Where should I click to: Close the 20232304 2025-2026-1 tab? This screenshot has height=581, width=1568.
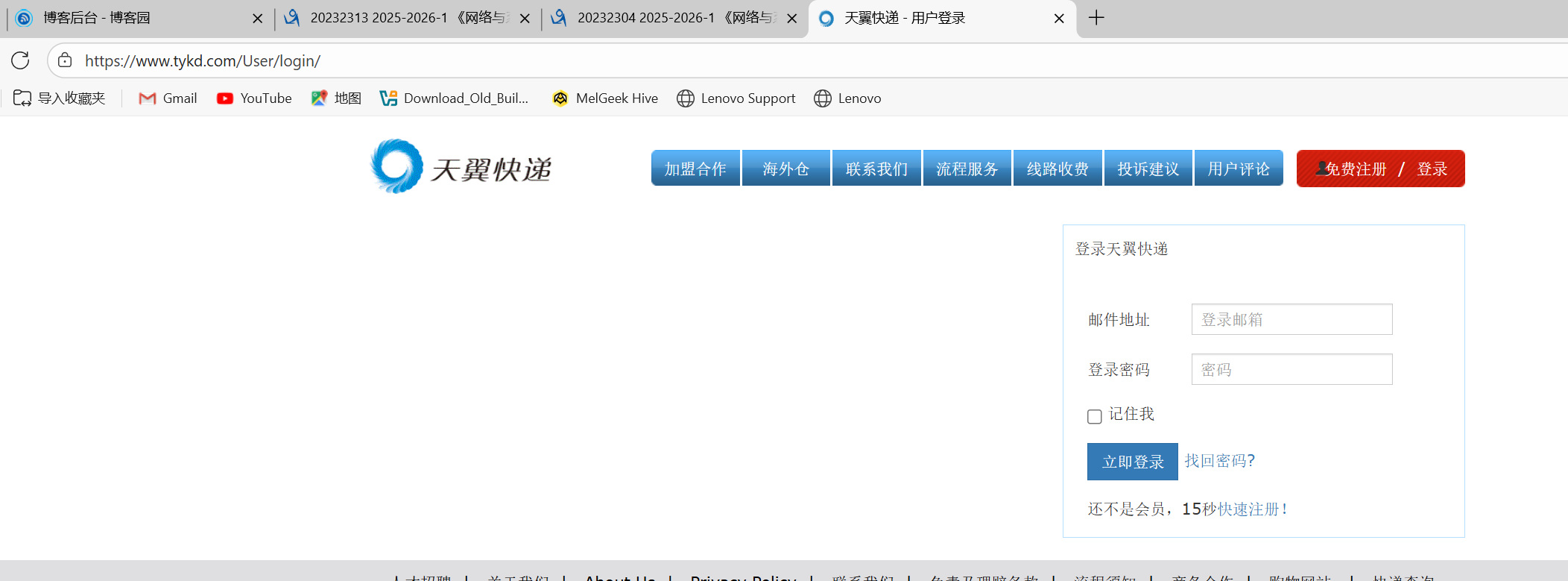[x=791, y=19]
